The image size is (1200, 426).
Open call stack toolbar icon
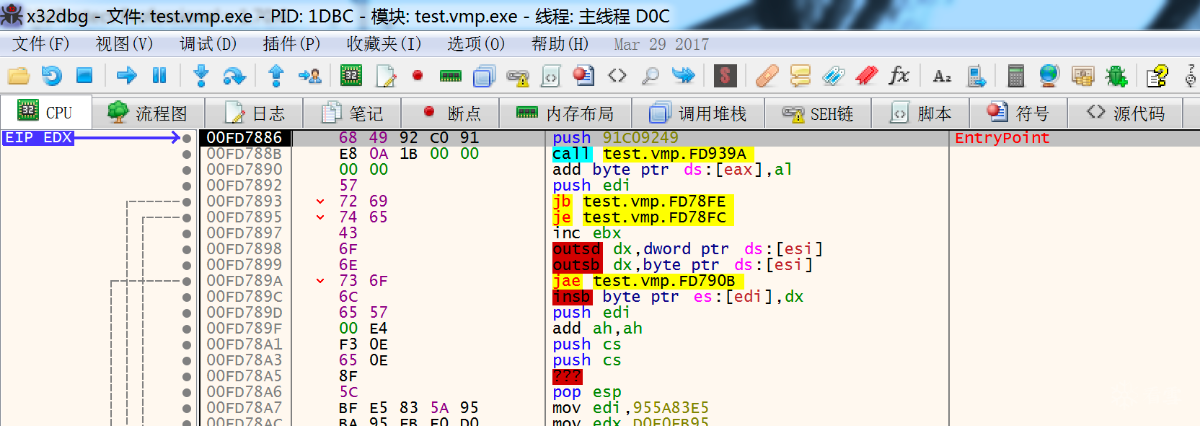(x=484, y=75)
